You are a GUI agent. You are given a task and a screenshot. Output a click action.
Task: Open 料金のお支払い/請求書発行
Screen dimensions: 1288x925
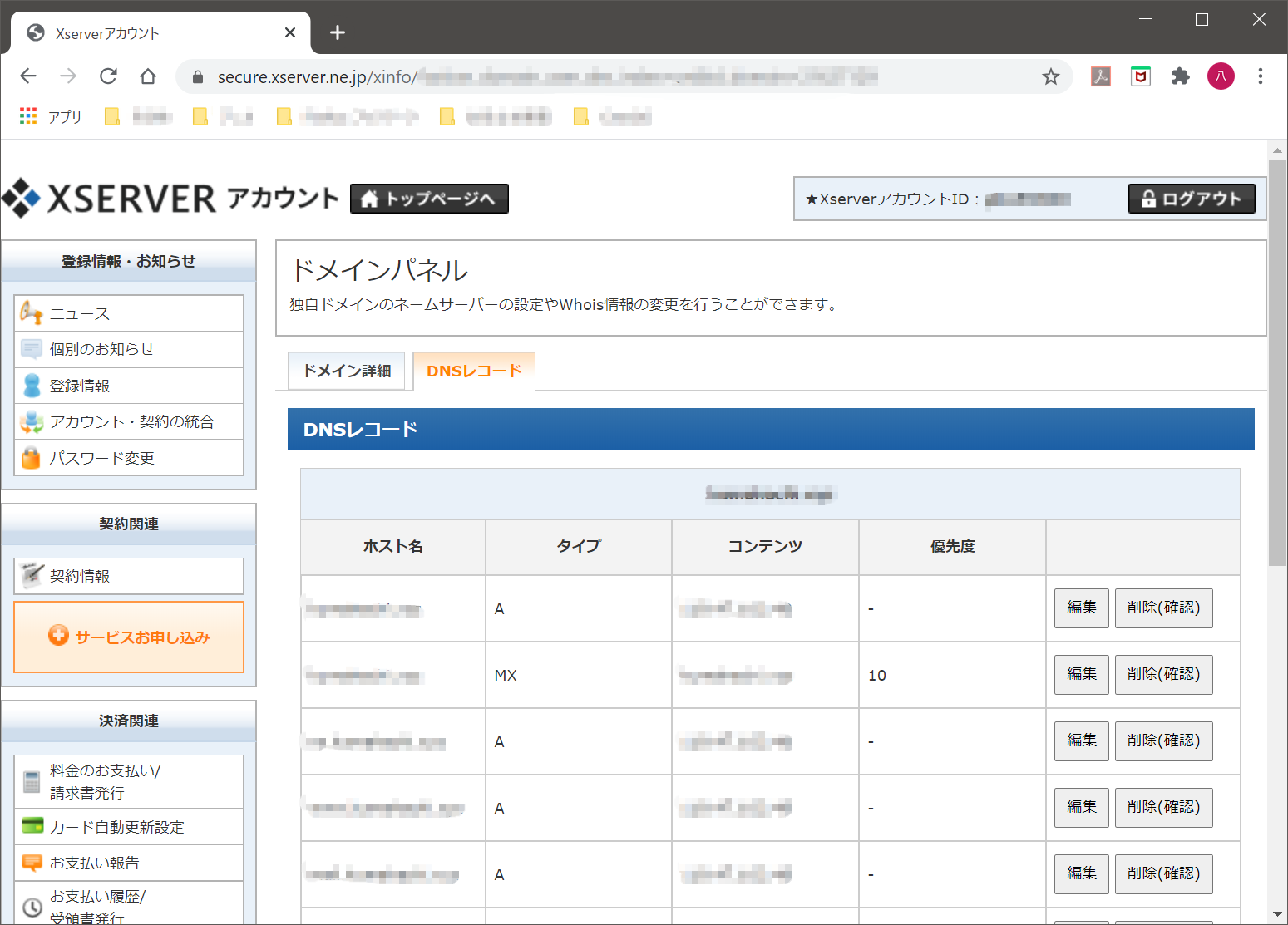pos(129,781)
